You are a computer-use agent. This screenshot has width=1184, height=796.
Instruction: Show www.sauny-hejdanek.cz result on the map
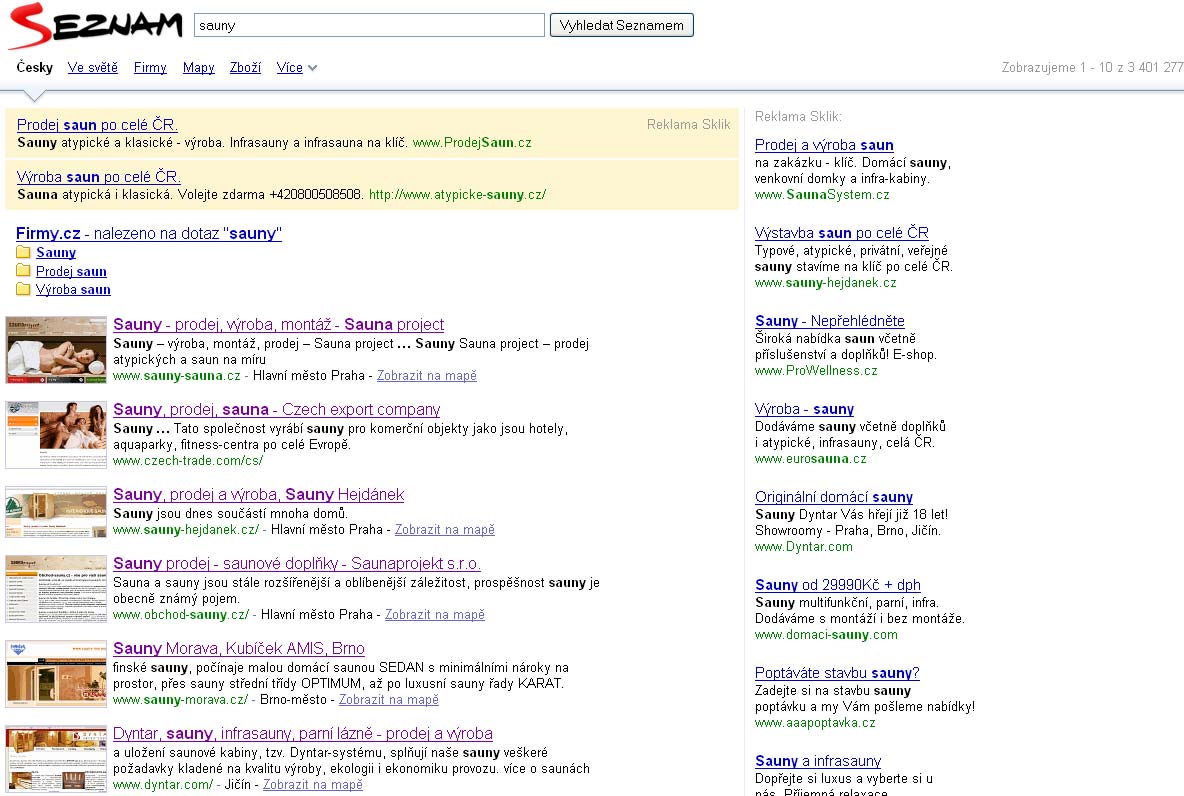[x=445, y=529]
